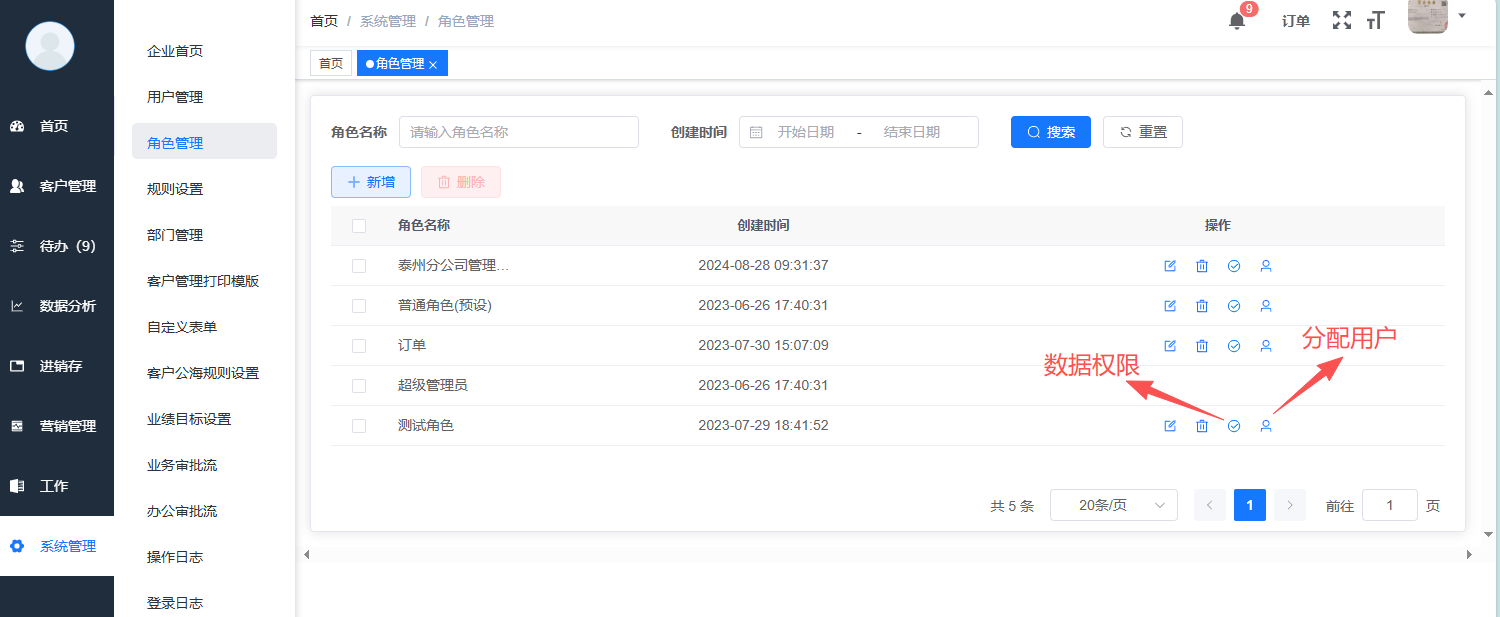1500x617 pixels.
Task: Delete the 普通角色(预设) role
Action: (x=1202, y=306)
